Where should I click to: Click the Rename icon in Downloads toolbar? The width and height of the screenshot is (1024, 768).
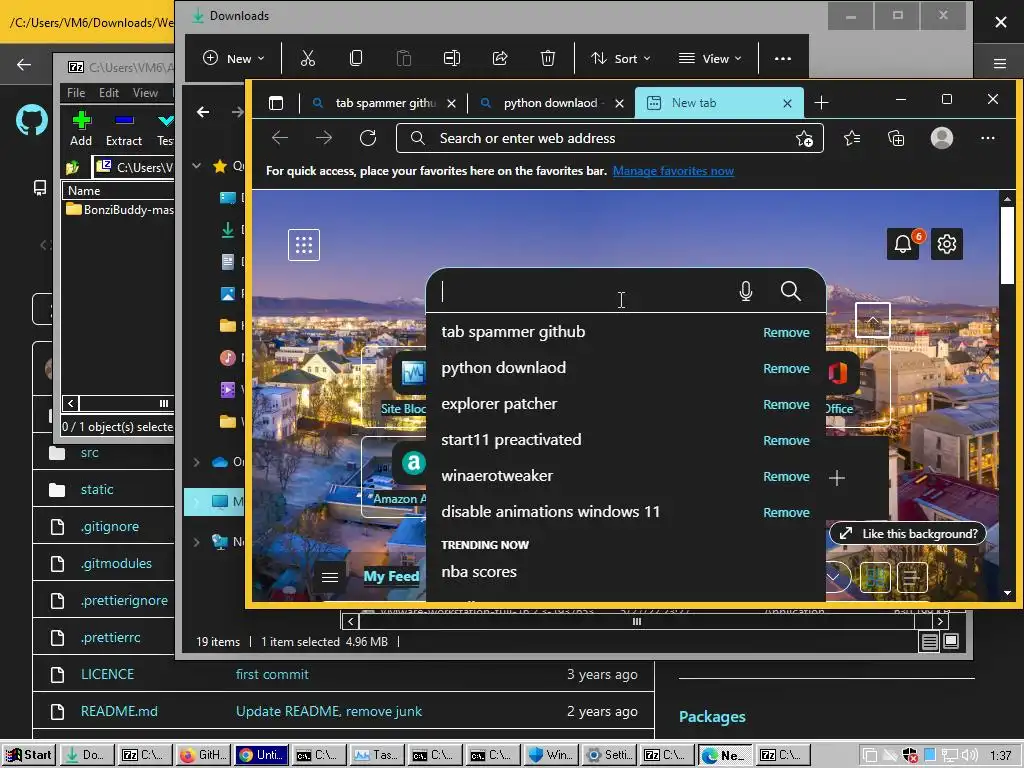tap(452, 59)
